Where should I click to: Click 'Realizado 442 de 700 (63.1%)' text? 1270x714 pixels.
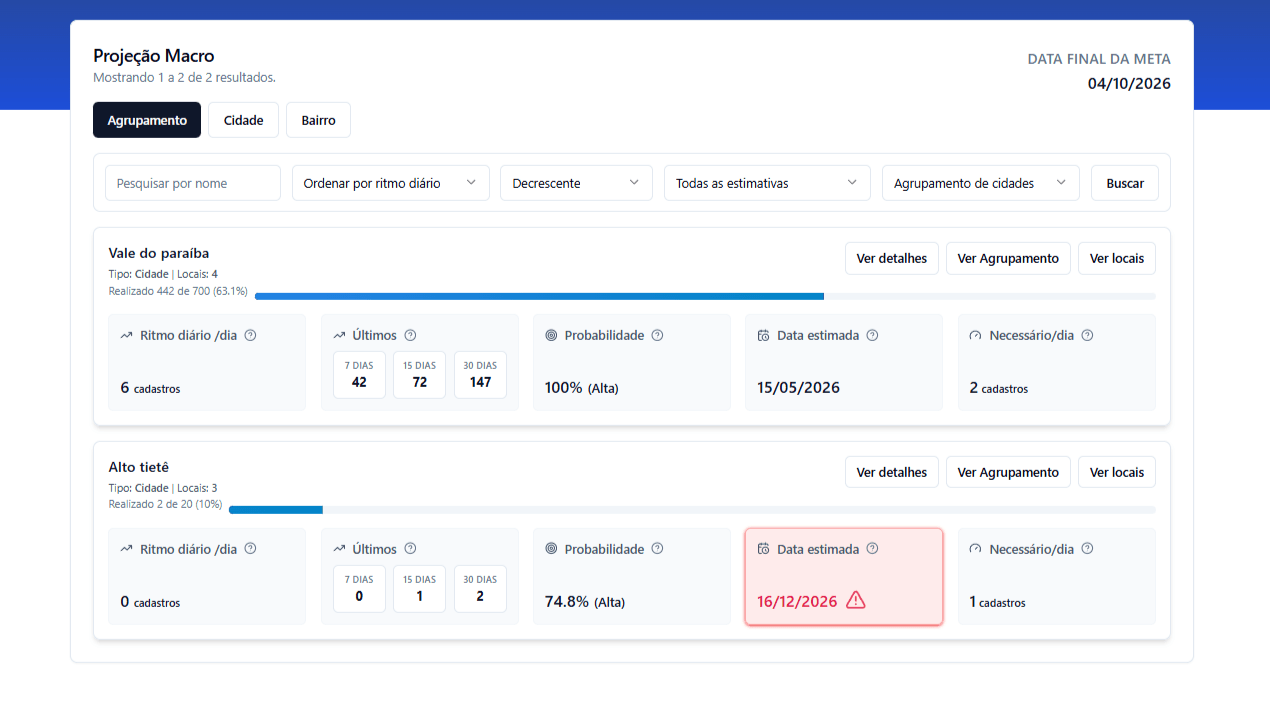[x=178, y=291]
